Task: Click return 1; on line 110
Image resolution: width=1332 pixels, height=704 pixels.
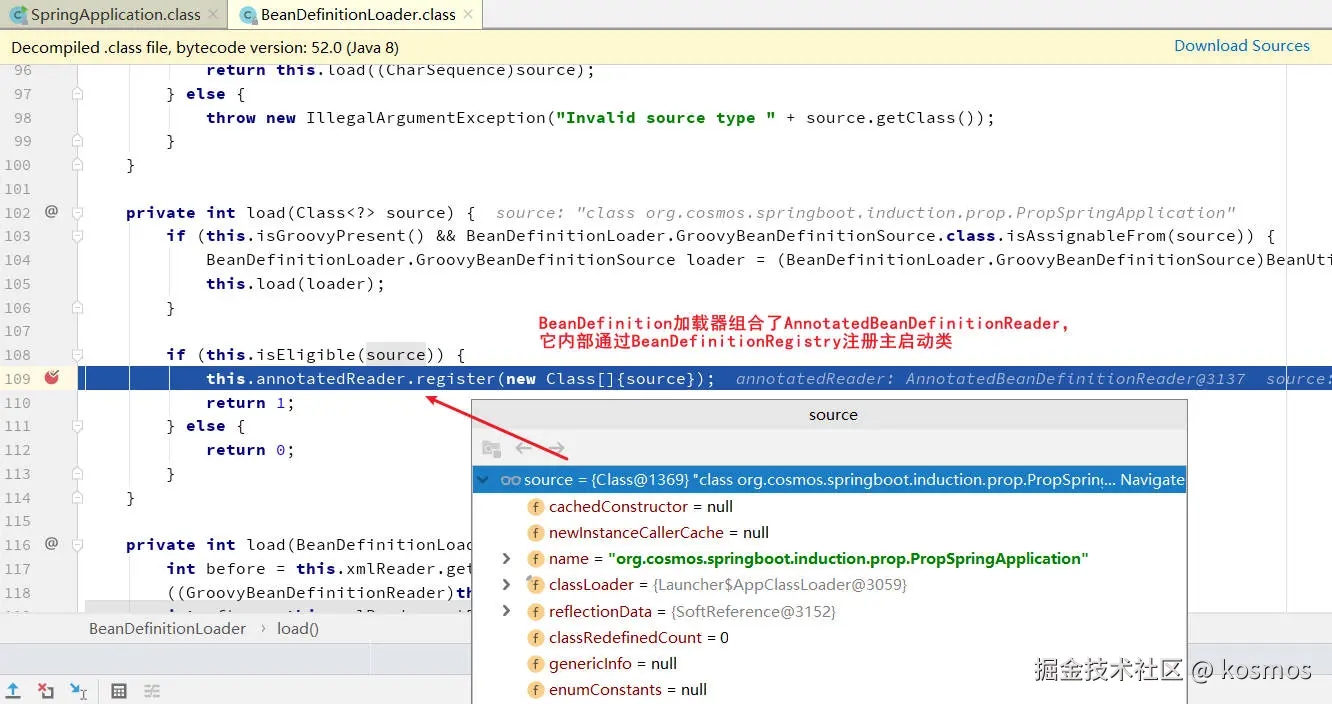Action: coord(250,402)
